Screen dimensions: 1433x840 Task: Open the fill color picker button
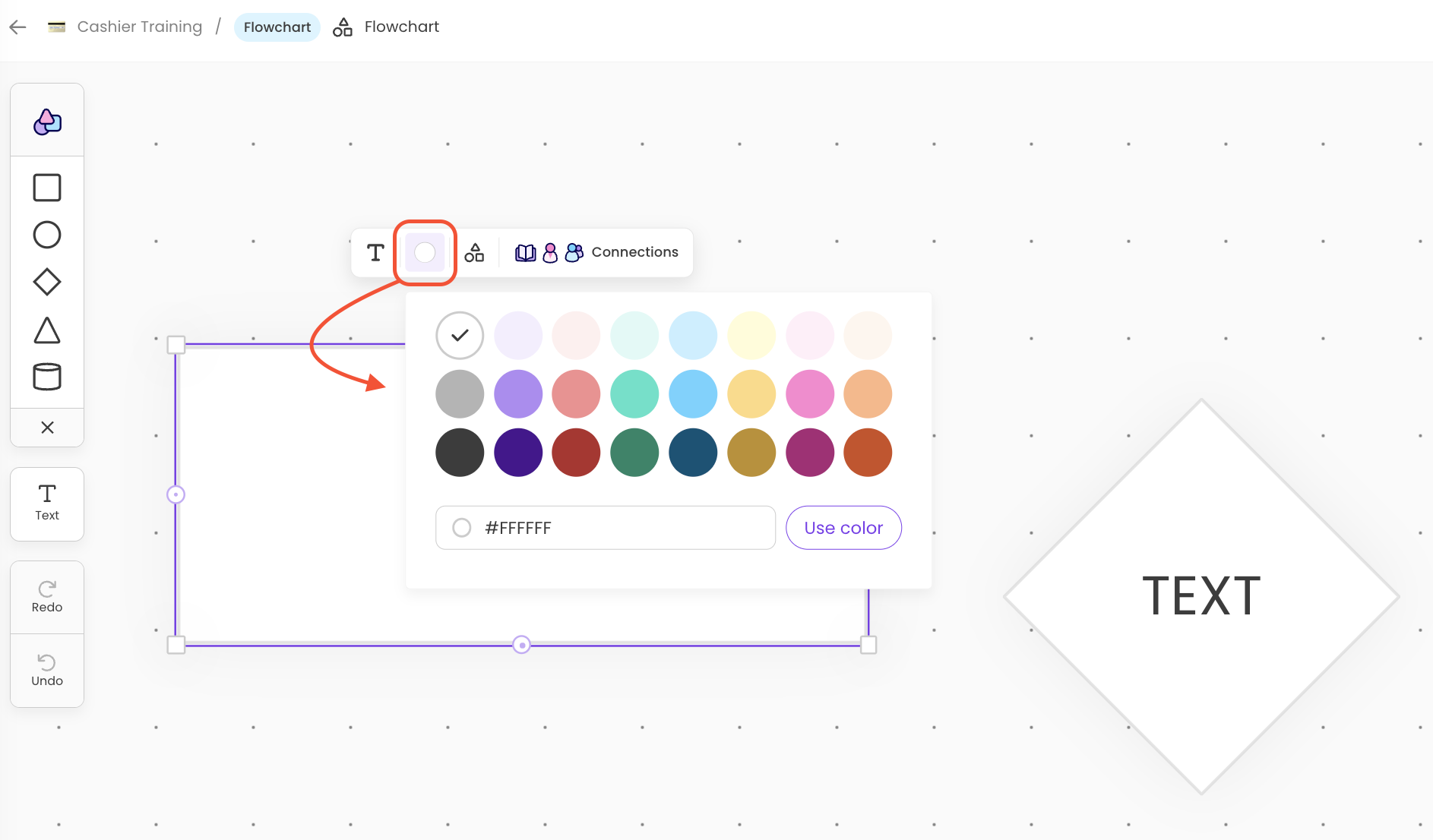[x=425, y=252]
